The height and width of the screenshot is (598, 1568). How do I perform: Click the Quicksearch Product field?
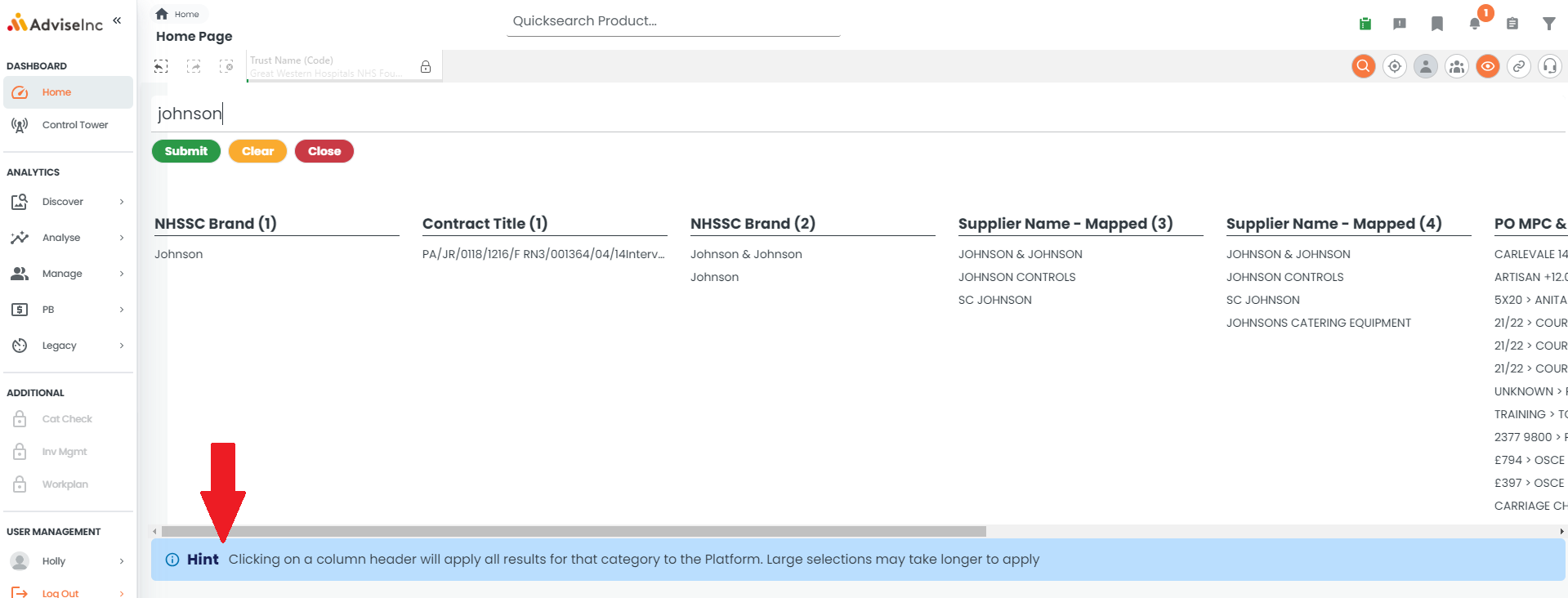673,21
